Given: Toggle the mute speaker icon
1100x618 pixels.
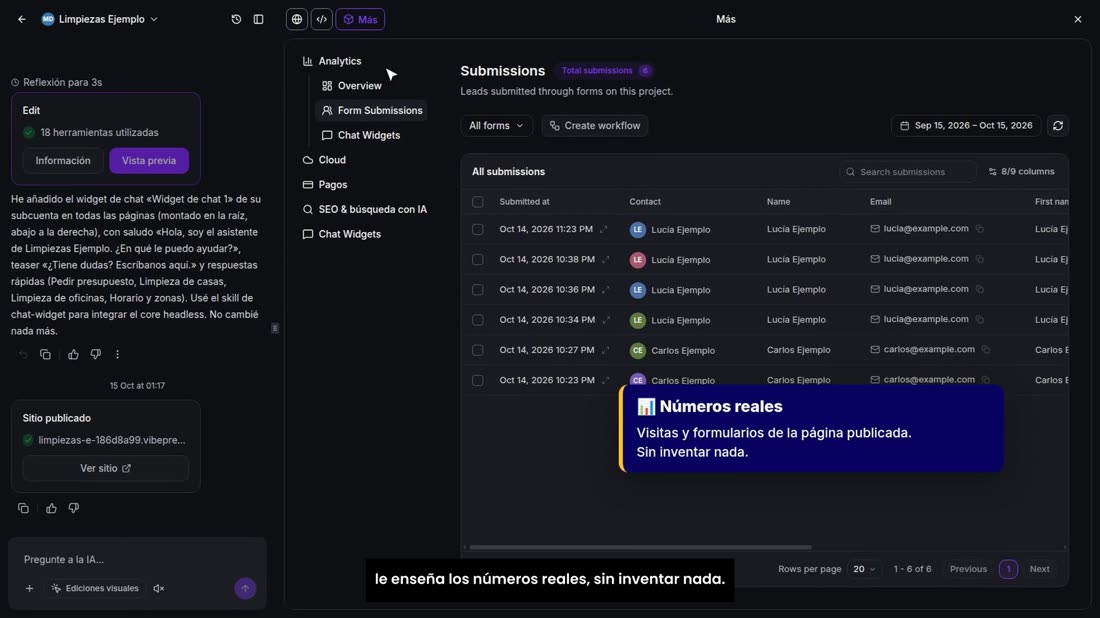Looking at the screenshot, I should coord(159,589).
